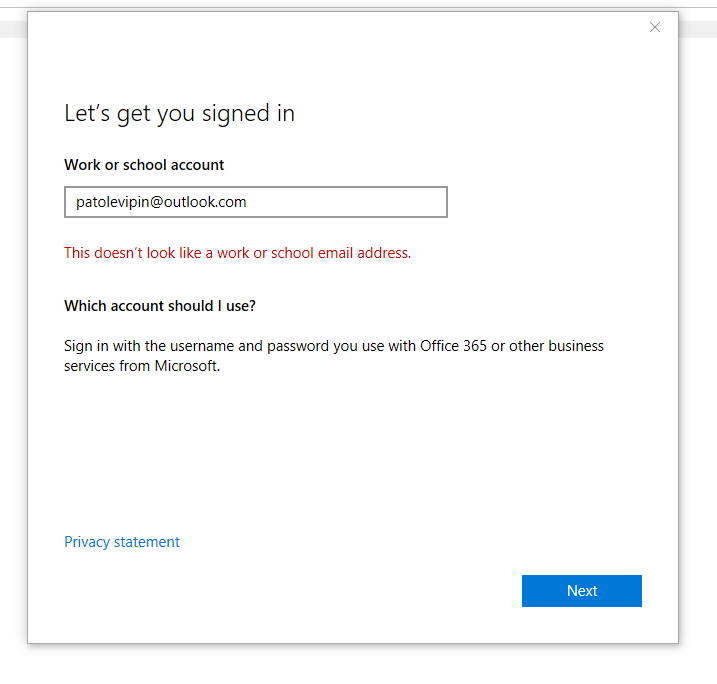Image resolution: width=717 pixels, height=684 pixels.
Task: Select the 'Work or school account' label
Action: [x=144, y=165]
